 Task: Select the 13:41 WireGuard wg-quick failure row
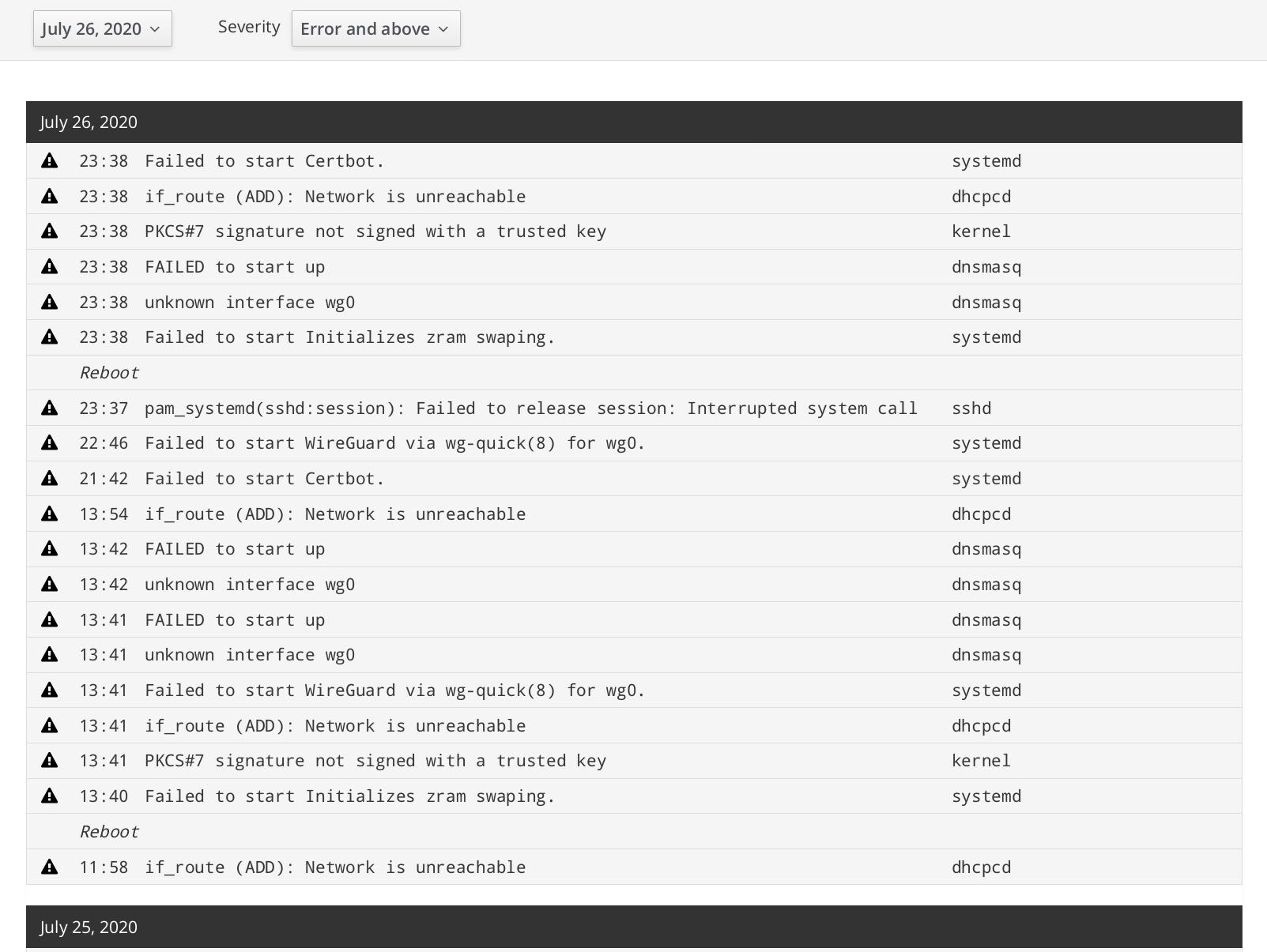click(x=634, y=690)
